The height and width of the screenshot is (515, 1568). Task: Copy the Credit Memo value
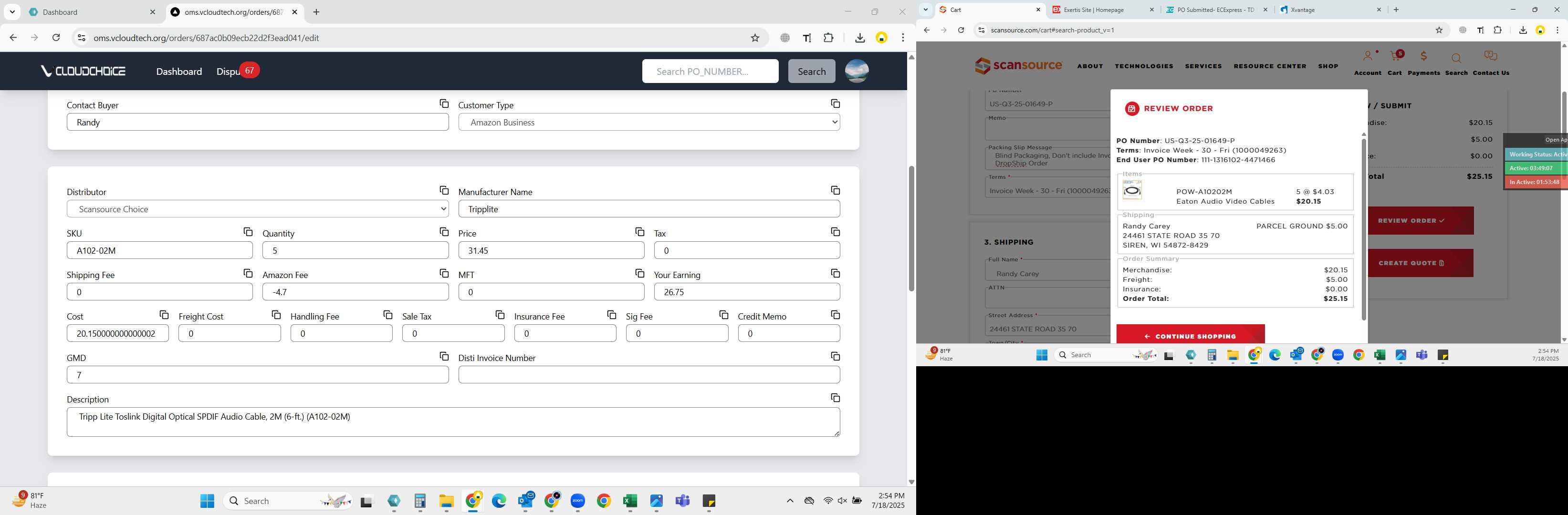tap(835, 315)
